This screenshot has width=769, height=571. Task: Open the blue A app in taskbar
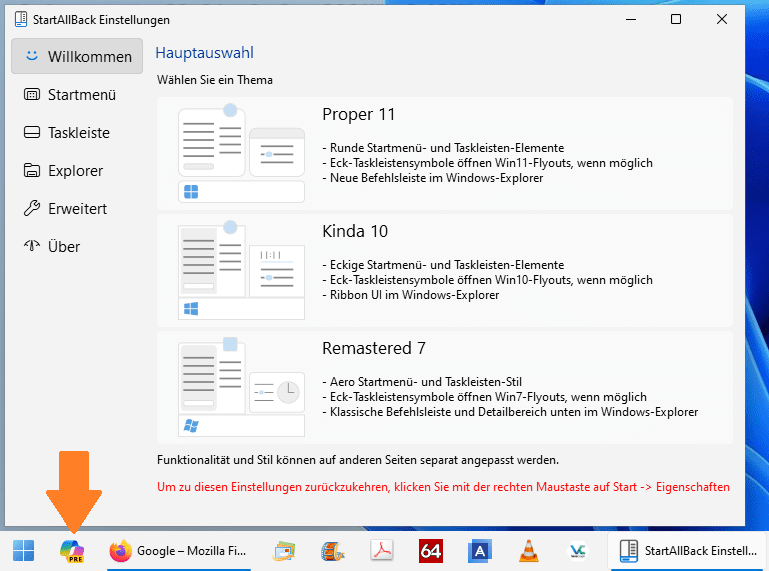tap(480, 551)
